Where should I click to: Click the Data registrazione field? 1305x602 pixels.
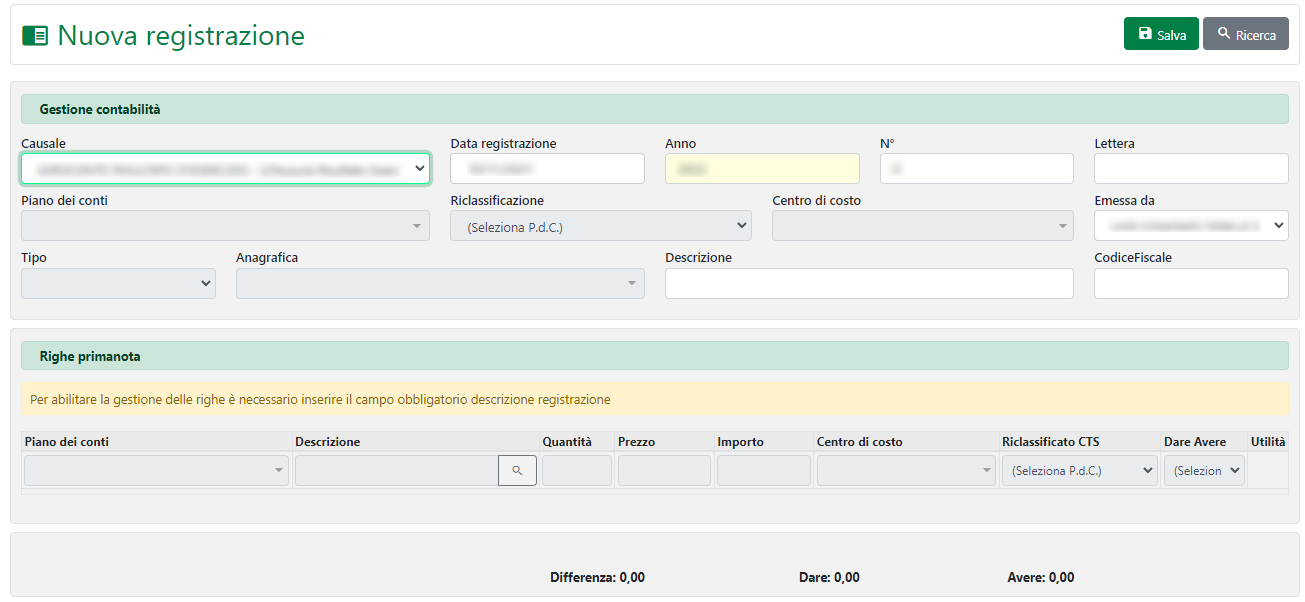[547, 169]
